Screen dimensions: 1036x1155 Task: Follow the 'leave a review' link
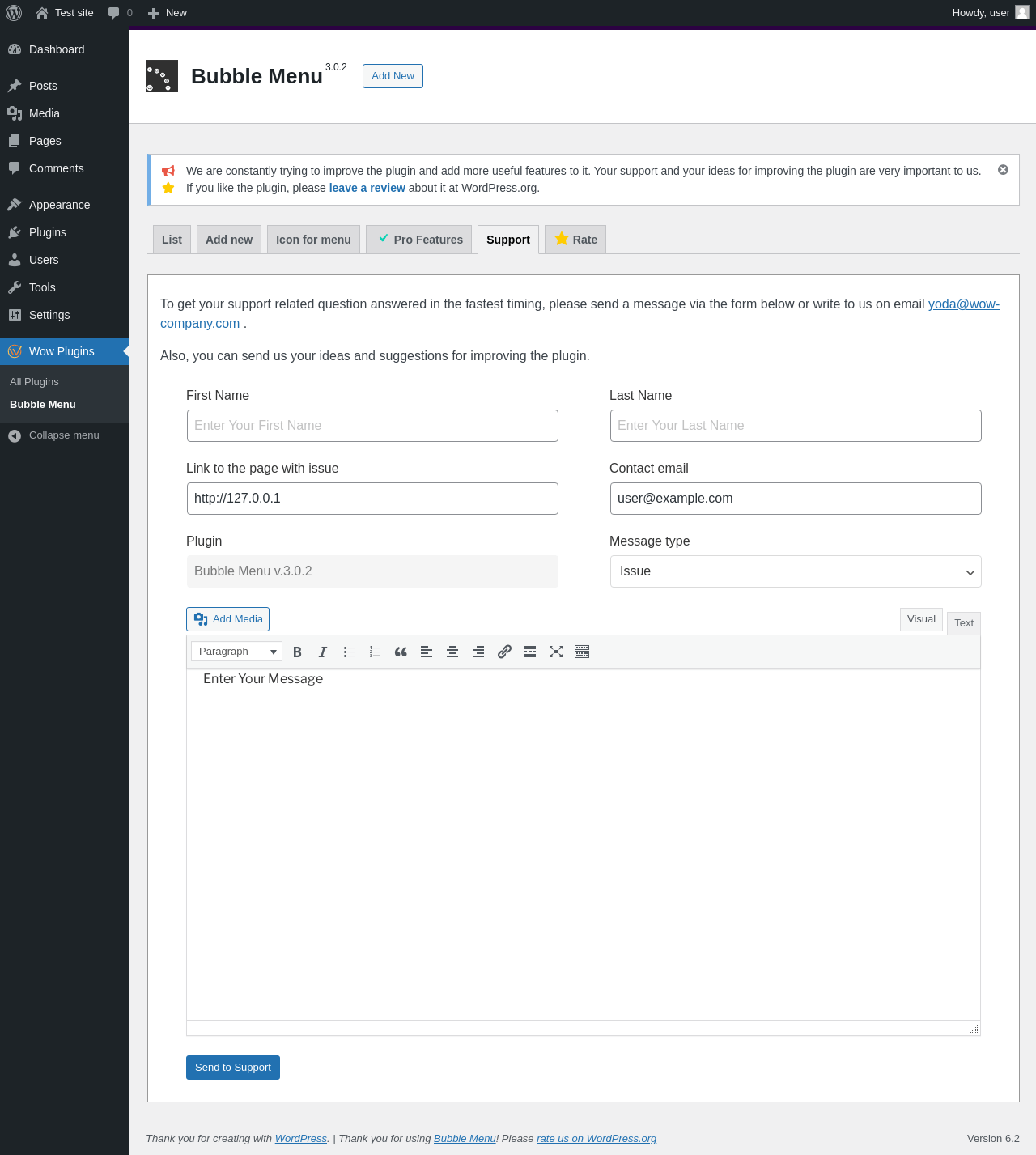367,188
